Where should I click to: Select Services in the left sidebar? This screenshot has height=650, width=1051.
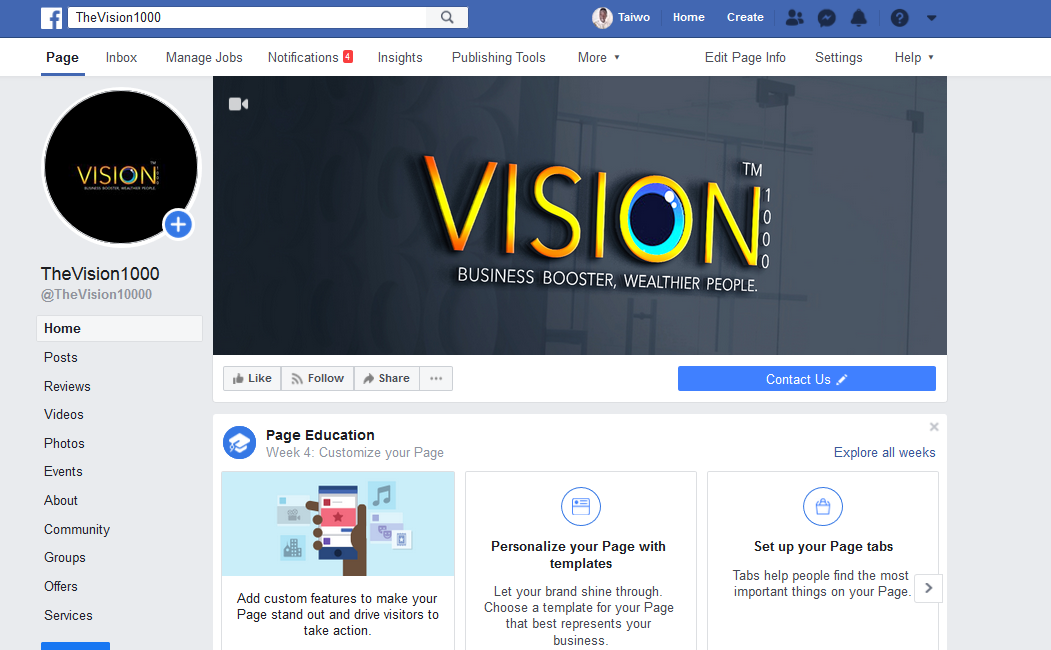(x=68, y=614)
